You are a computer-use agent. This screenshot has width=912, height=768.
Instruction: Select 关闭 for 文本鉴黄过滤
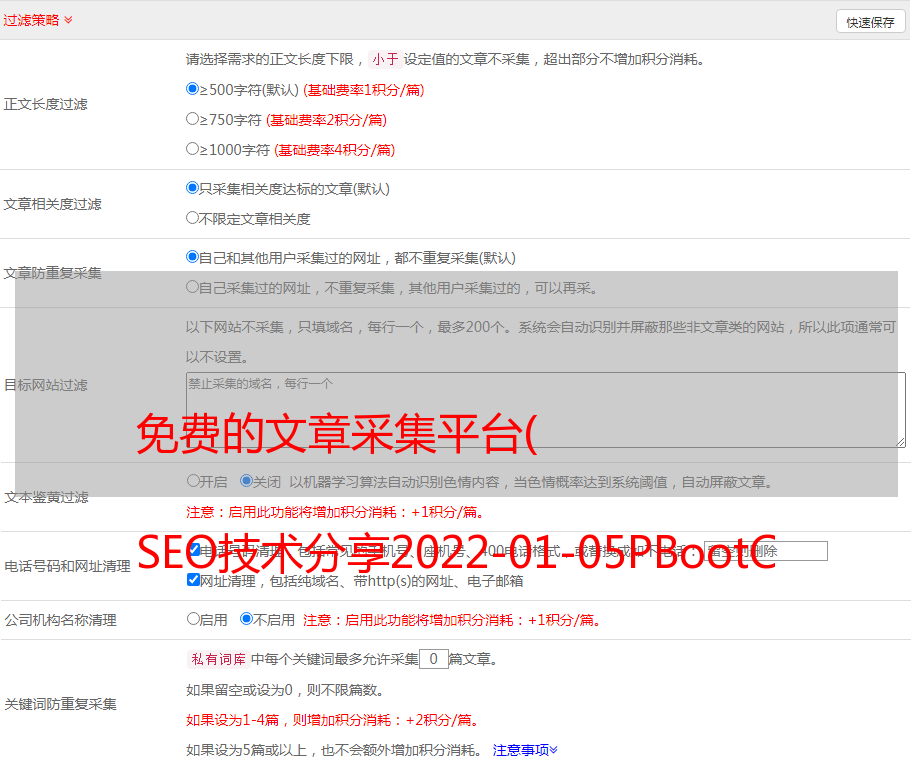coord(247,481)
